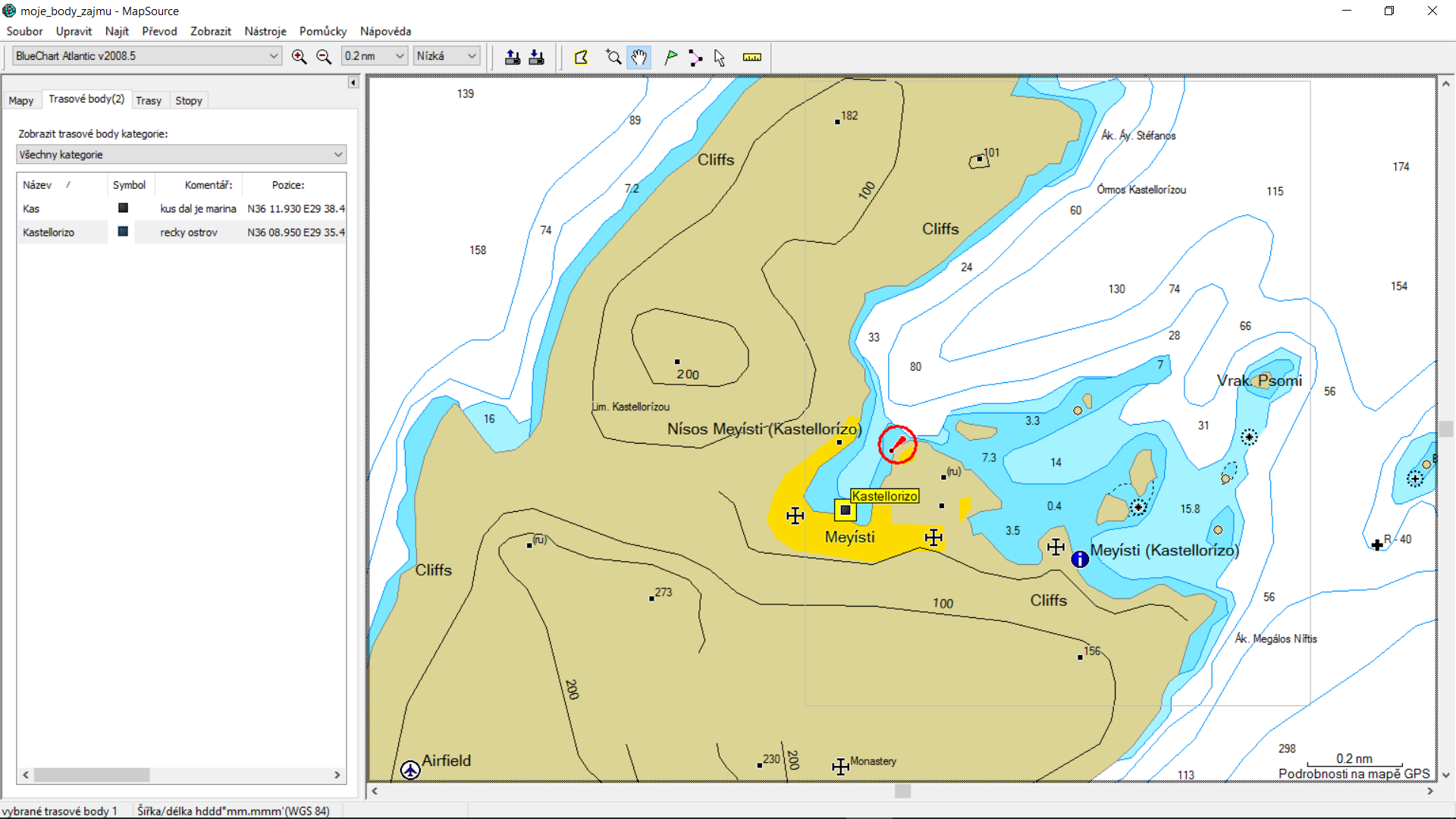1456x819 pixels.
Task: Select the Route tool
Action: click(x=695, y=57)
